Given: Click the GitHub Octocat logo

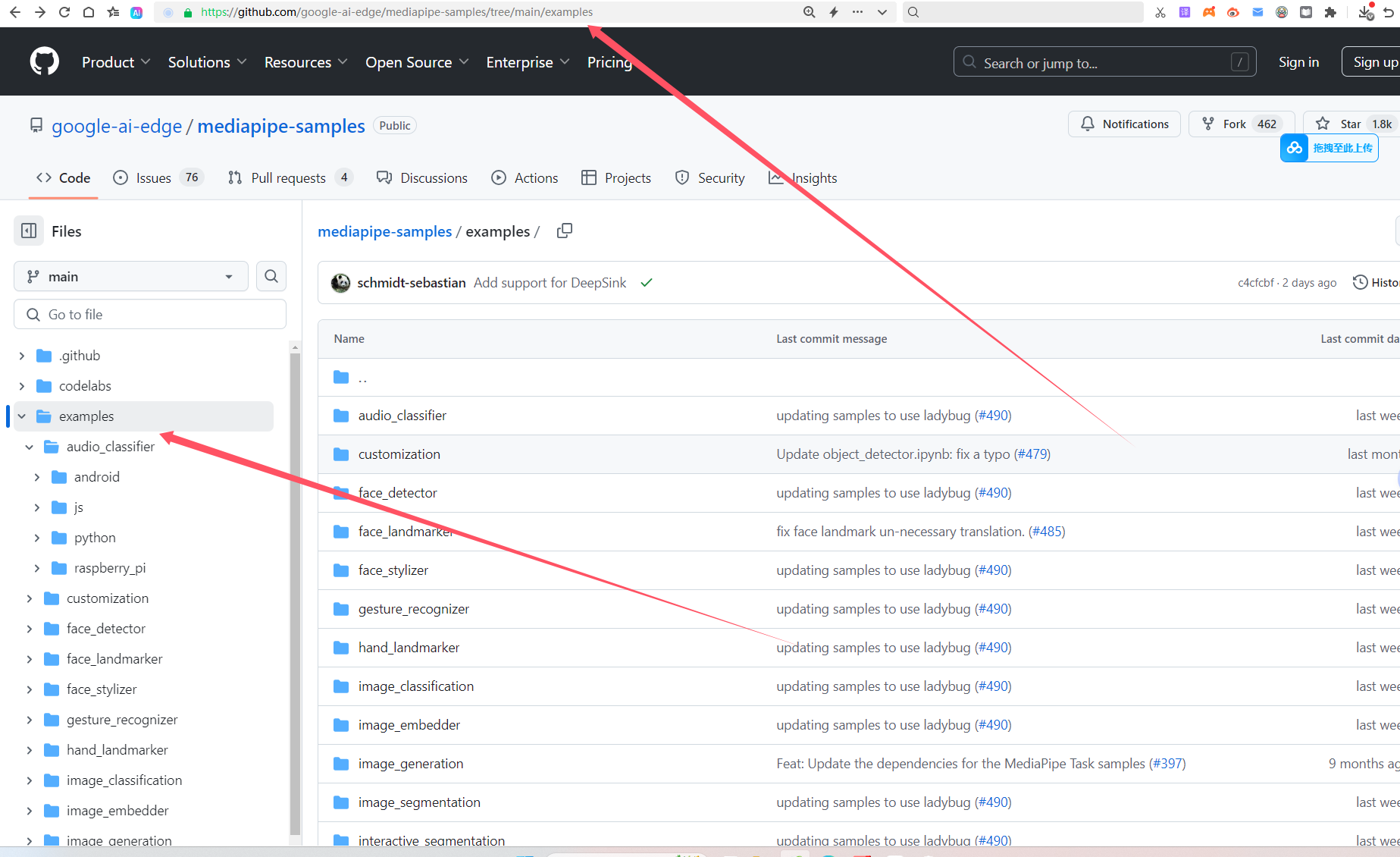Looking at the screenshot, I should tap(44, 61).
